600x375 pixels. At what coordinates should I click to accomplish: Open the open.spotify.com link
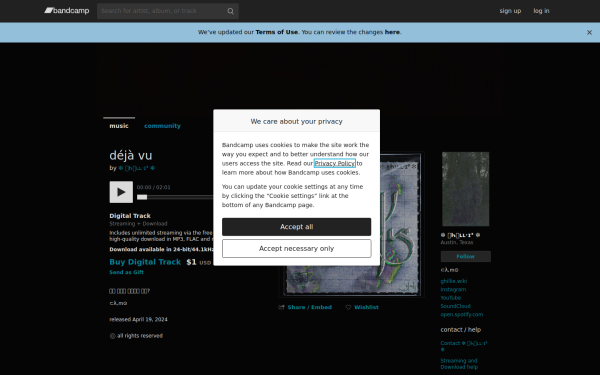point(461,315)
